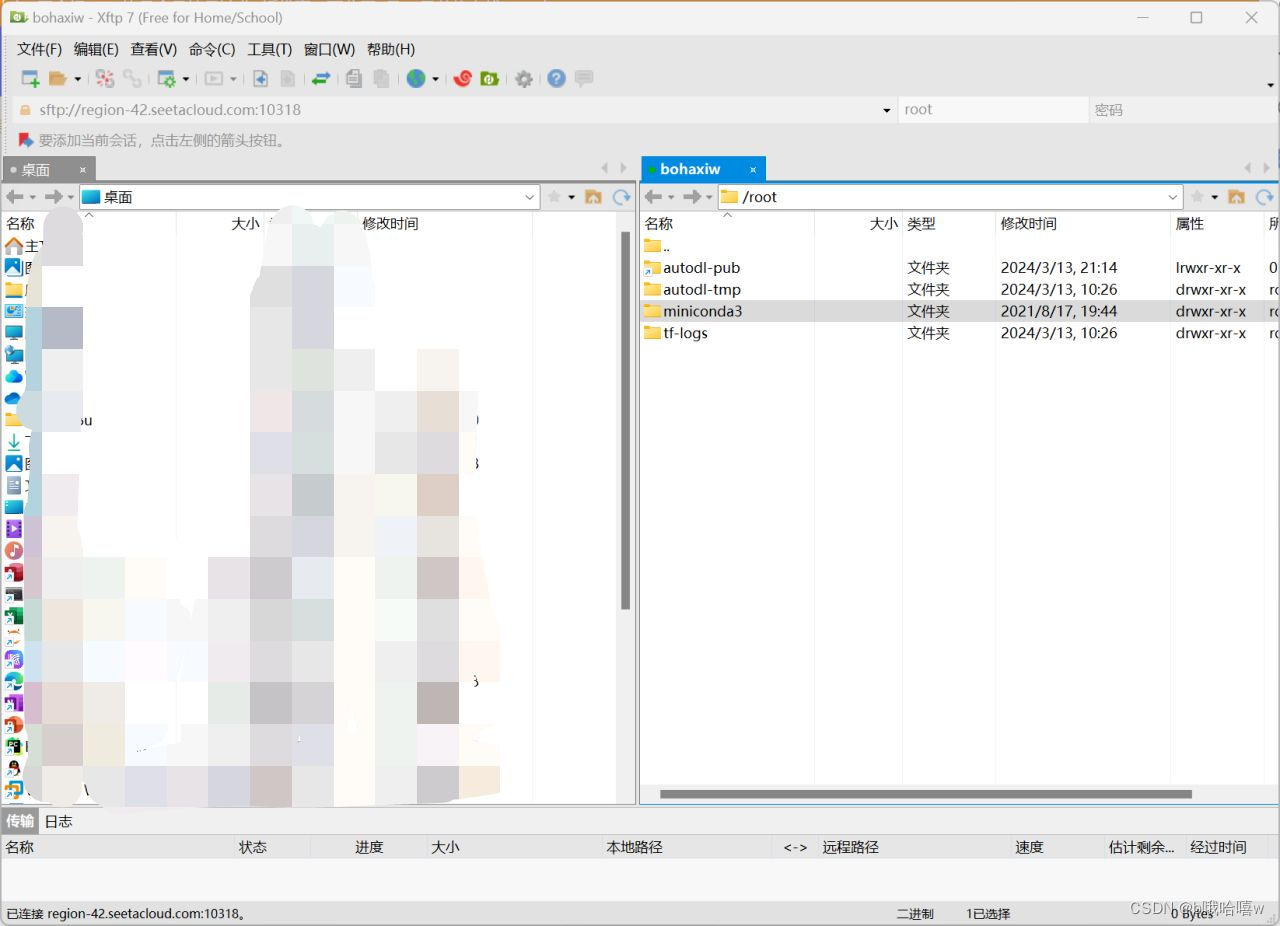This screenshot has width=1280, height=926.
Task: Click the Help question mark icon
Action: (x=556, y=78)
